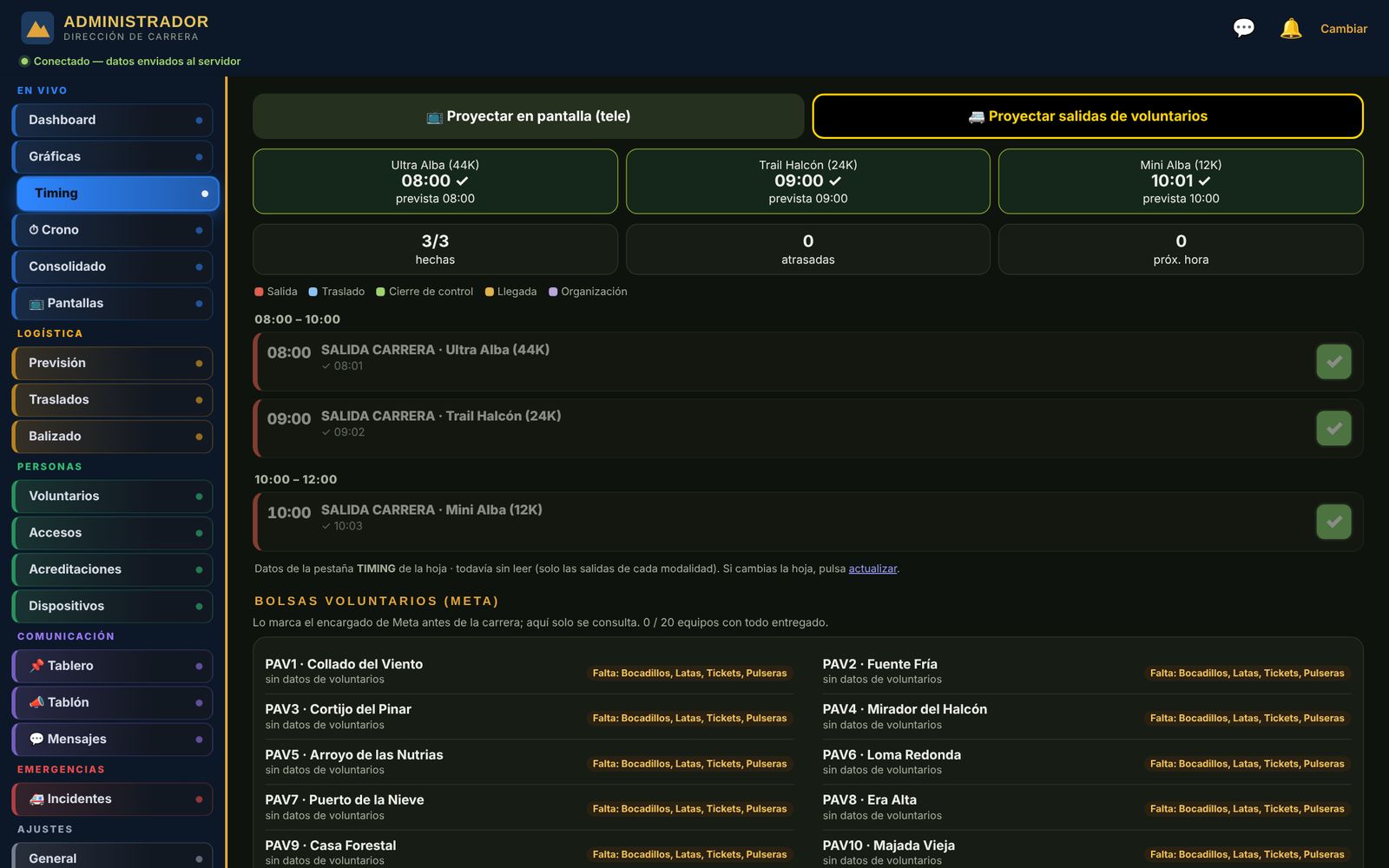Viewport: 1389px width, 868px height.
Task: Open the Crono stopwatch section
Action: coord(112,230)
